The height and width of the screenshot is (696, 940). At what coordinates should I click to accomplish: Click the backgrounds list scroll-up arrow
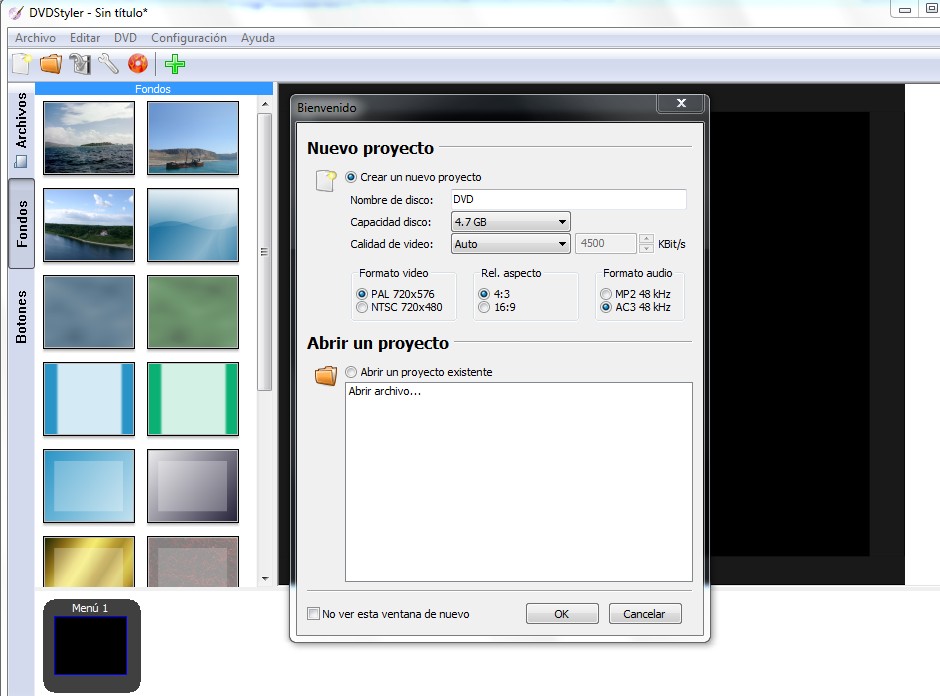point(265,105)
